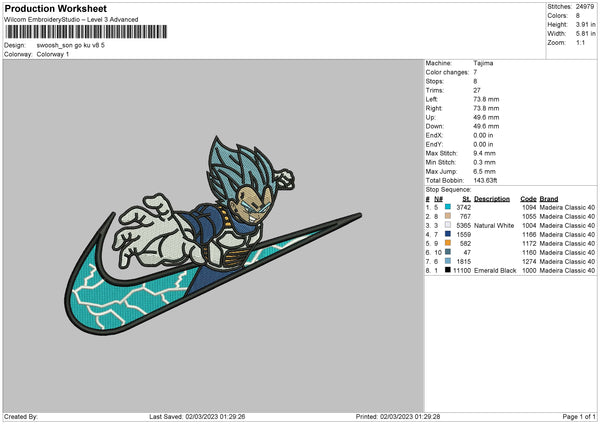
Task: Click the 'EndY:' label
Action: [434, 144]
